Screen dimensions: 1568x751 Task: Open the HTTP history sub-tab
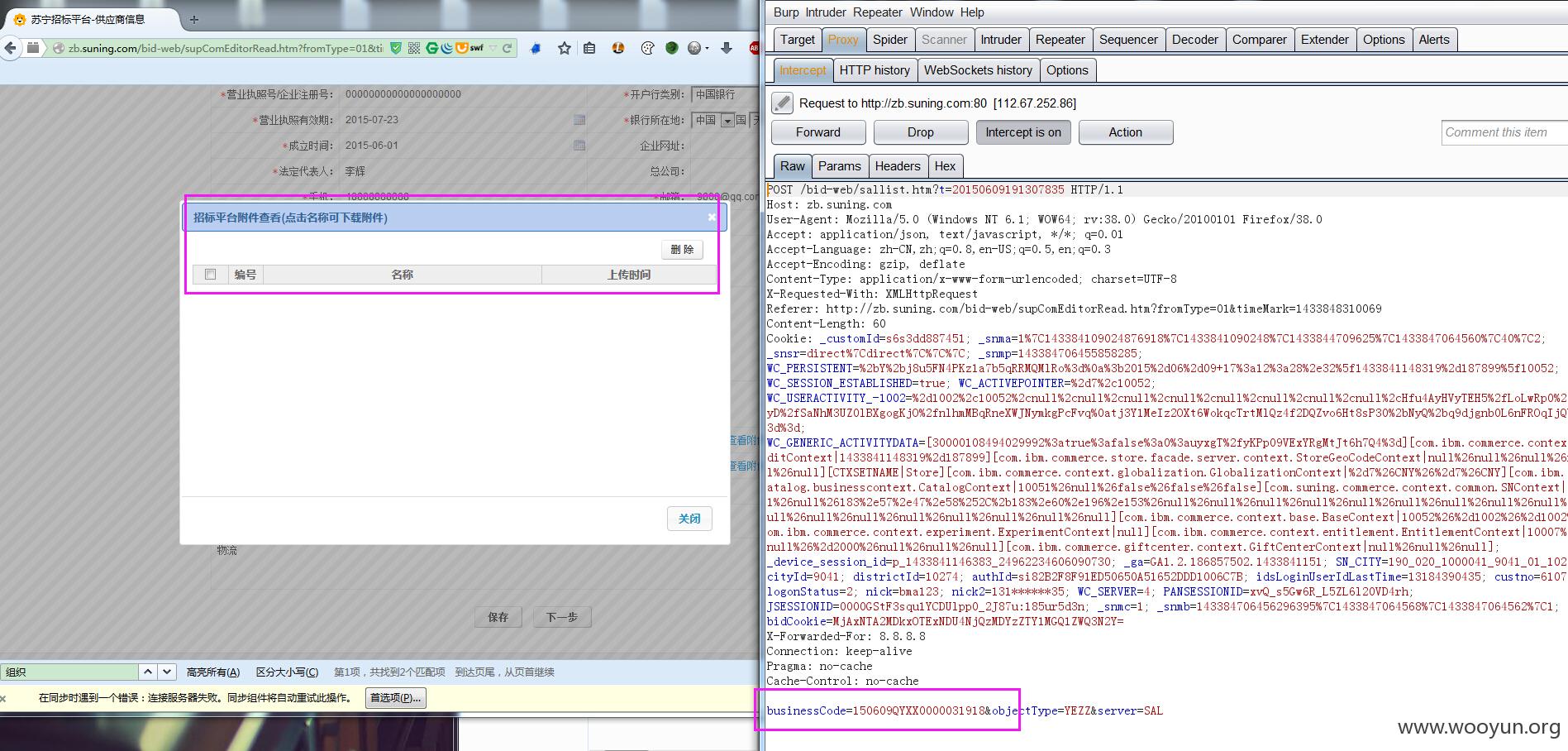click(x=875, y=70)
